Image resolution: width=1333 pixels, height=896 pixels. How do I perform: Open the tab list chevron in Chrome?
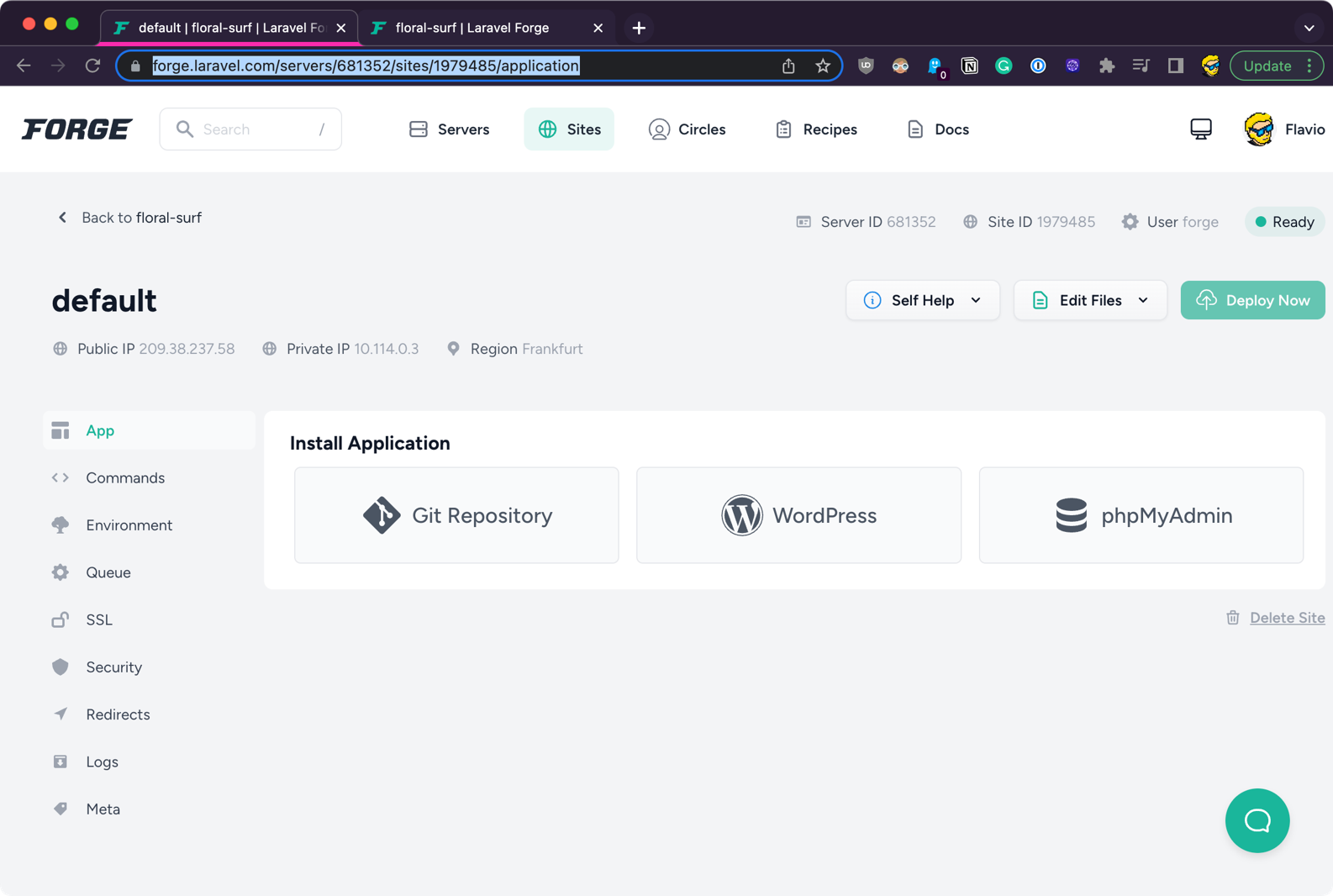[x=1308, y=28]
